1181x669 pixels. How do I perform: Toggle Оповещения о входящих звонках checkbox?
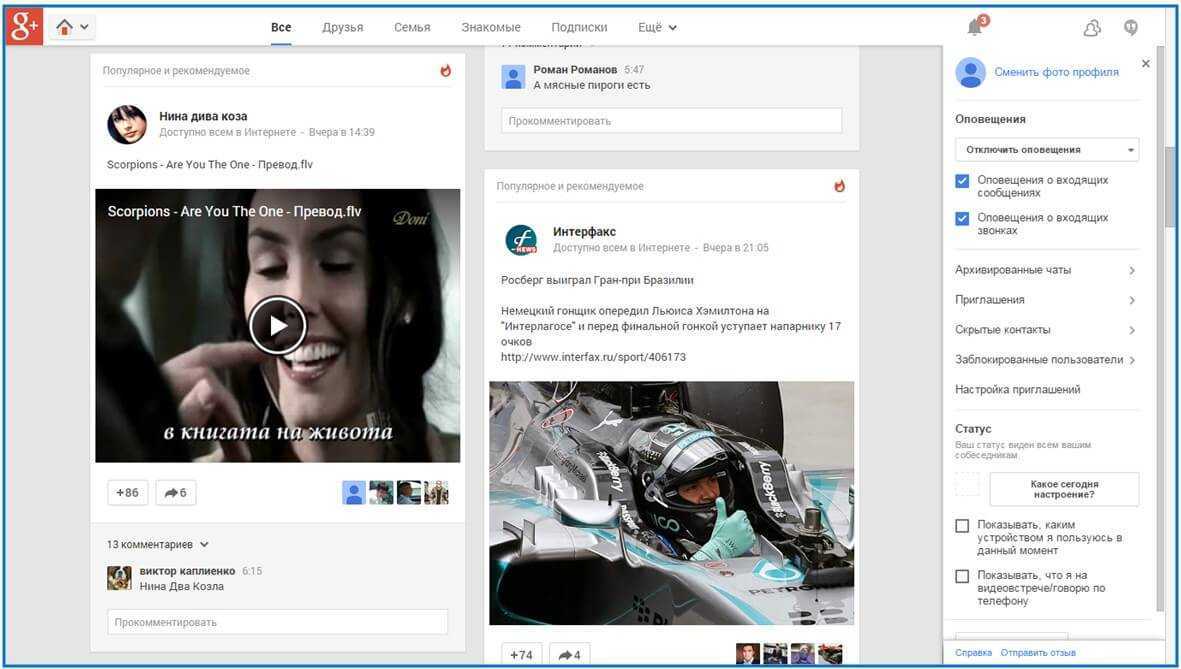(962, 218)
